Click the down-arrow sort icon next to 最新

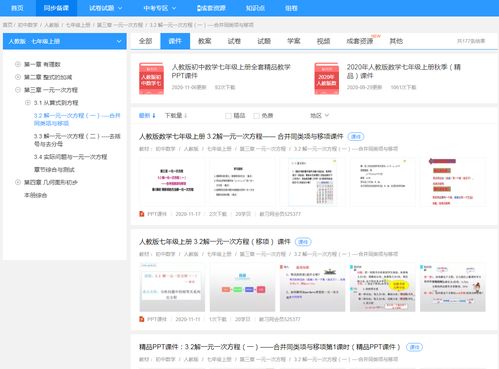(x=154, y=116)
